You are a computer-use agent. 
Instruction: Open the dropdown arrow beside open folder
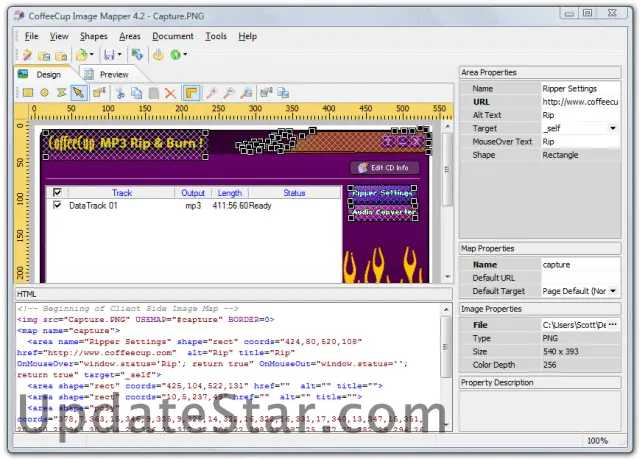coord(91,54)
